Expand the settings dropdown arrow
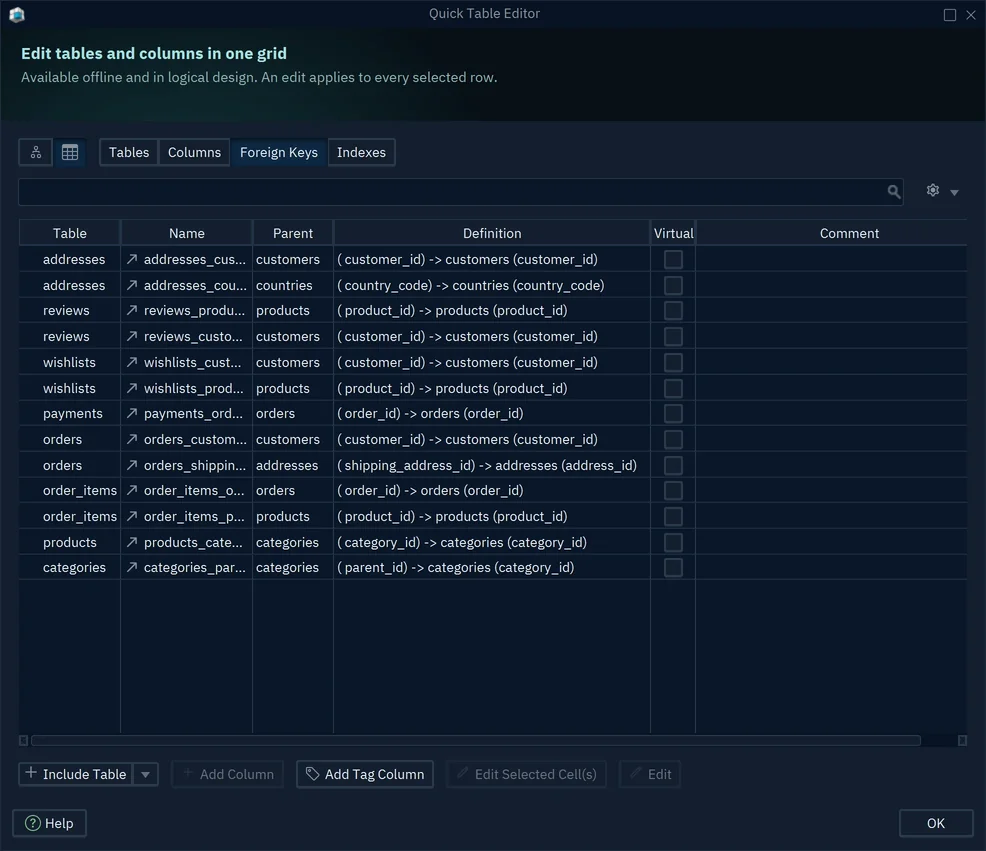 [x=954, y=192]
